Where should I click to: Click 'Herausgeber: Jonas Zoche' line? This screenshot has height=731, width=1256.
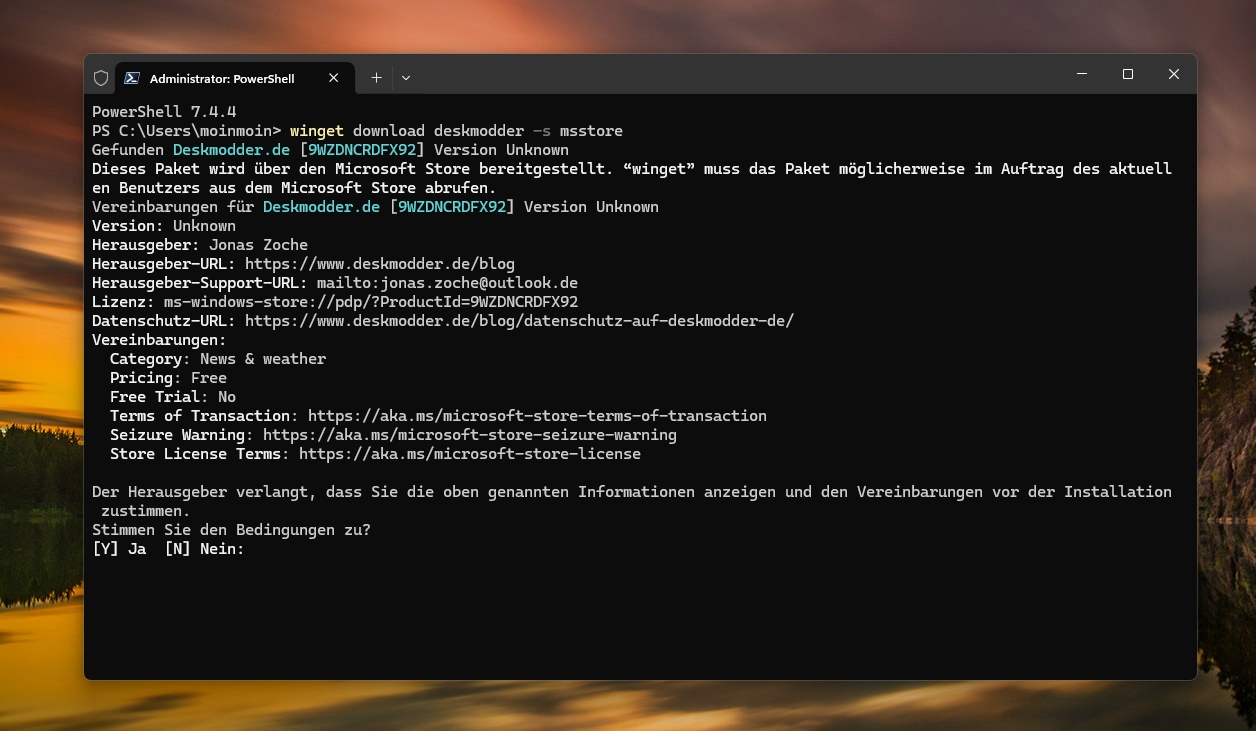(200, 245)
